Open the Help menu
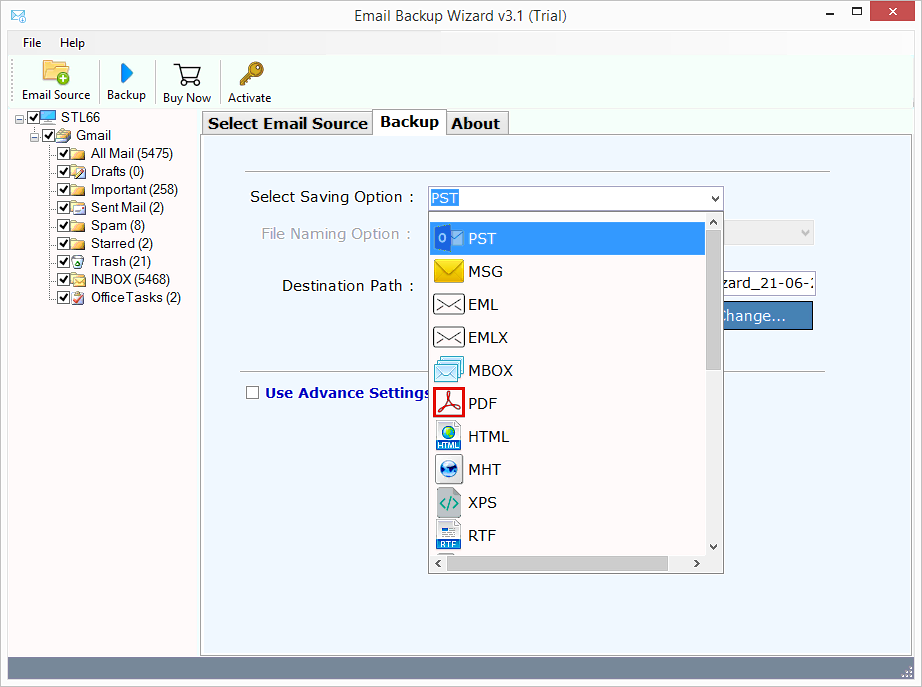The width and height of the screenshot is (922, 687). [x=72, y=43]
